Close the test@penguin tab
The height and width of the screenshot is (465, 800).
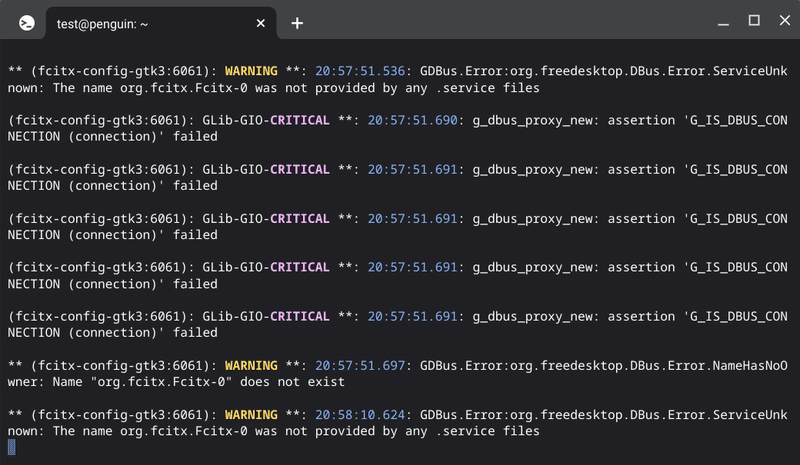(260, 23)
